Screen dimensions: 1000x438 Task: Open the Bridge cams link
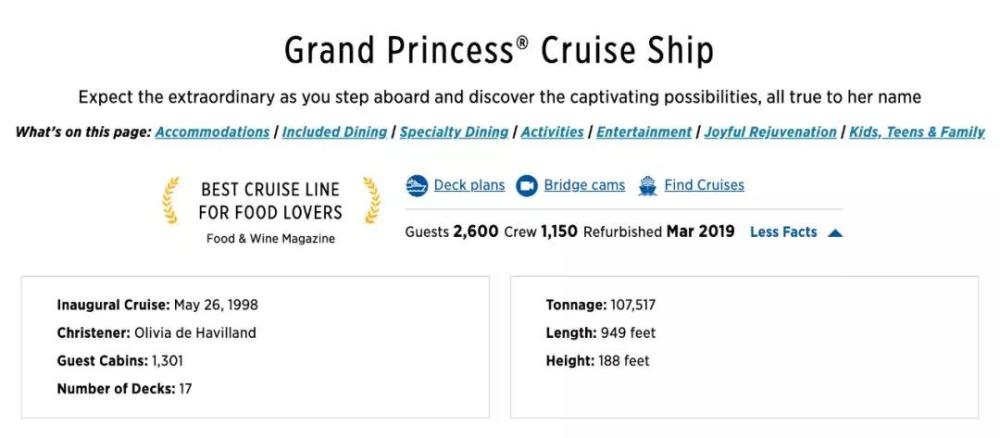click(584, 185)
